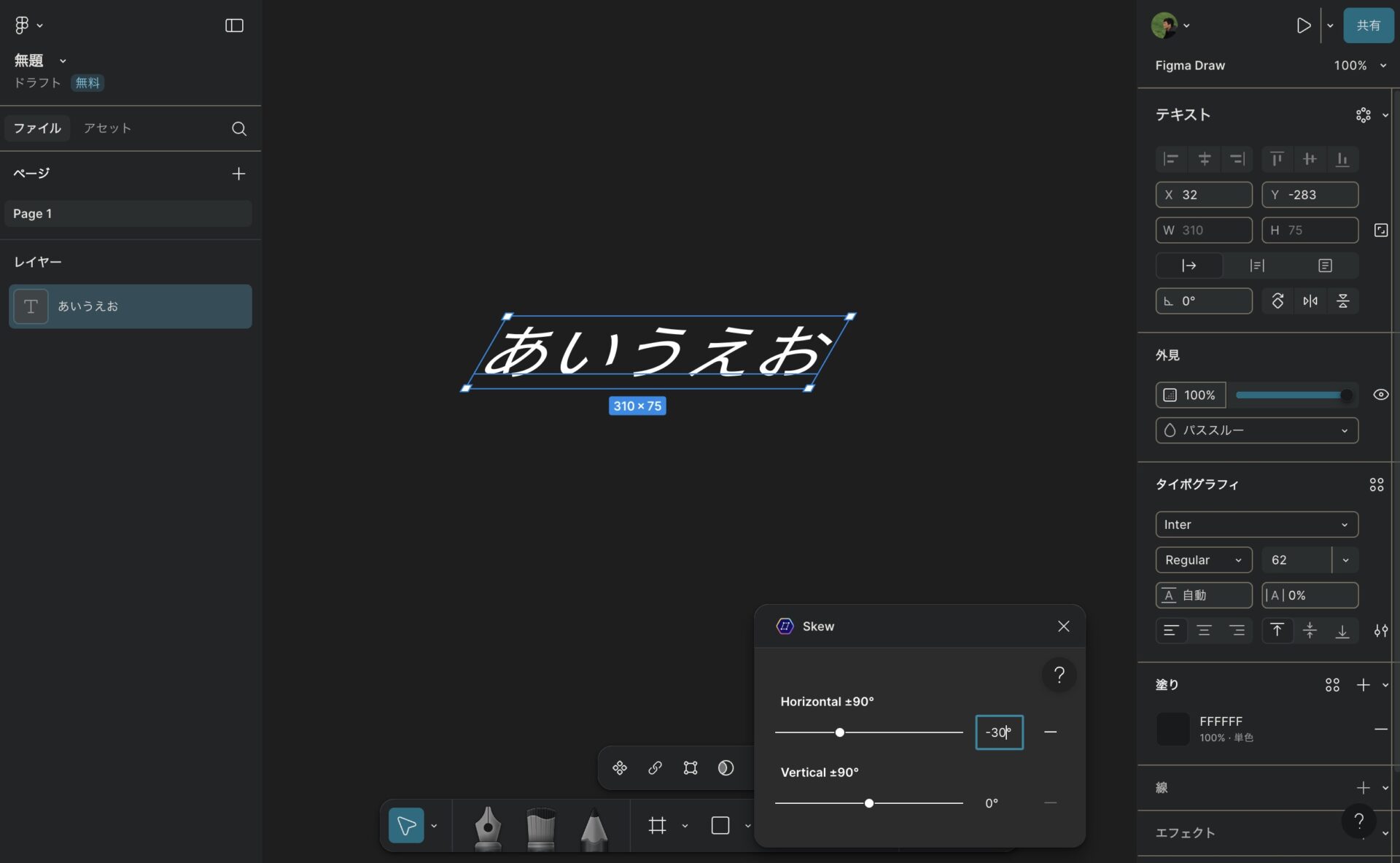Align right icon in the position row
Viewport: 1400px width, 863px height.
(x=1237, y=159)
